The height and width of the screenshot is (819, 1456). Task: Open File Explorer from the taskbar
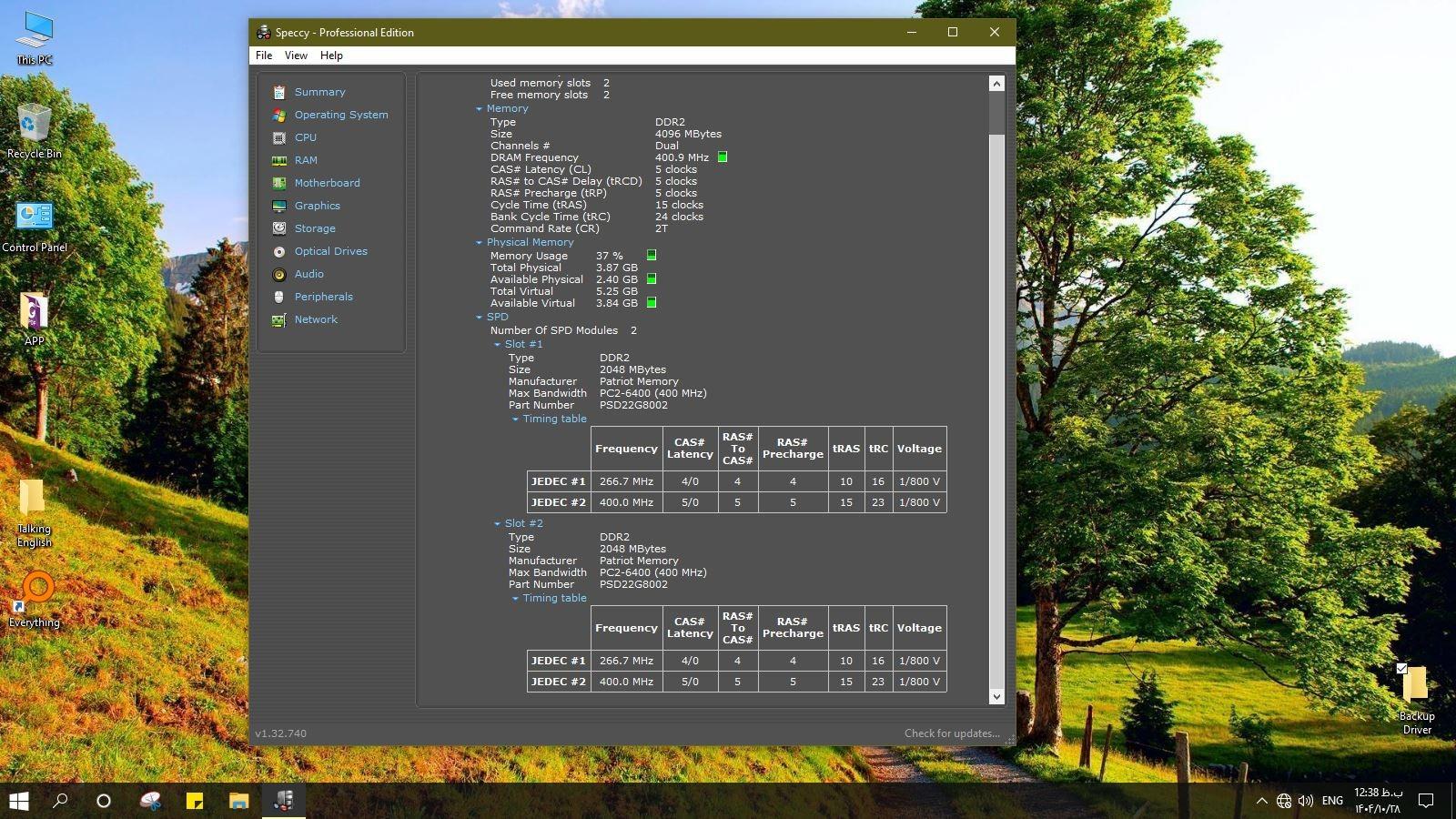click(x=238, y=801)
